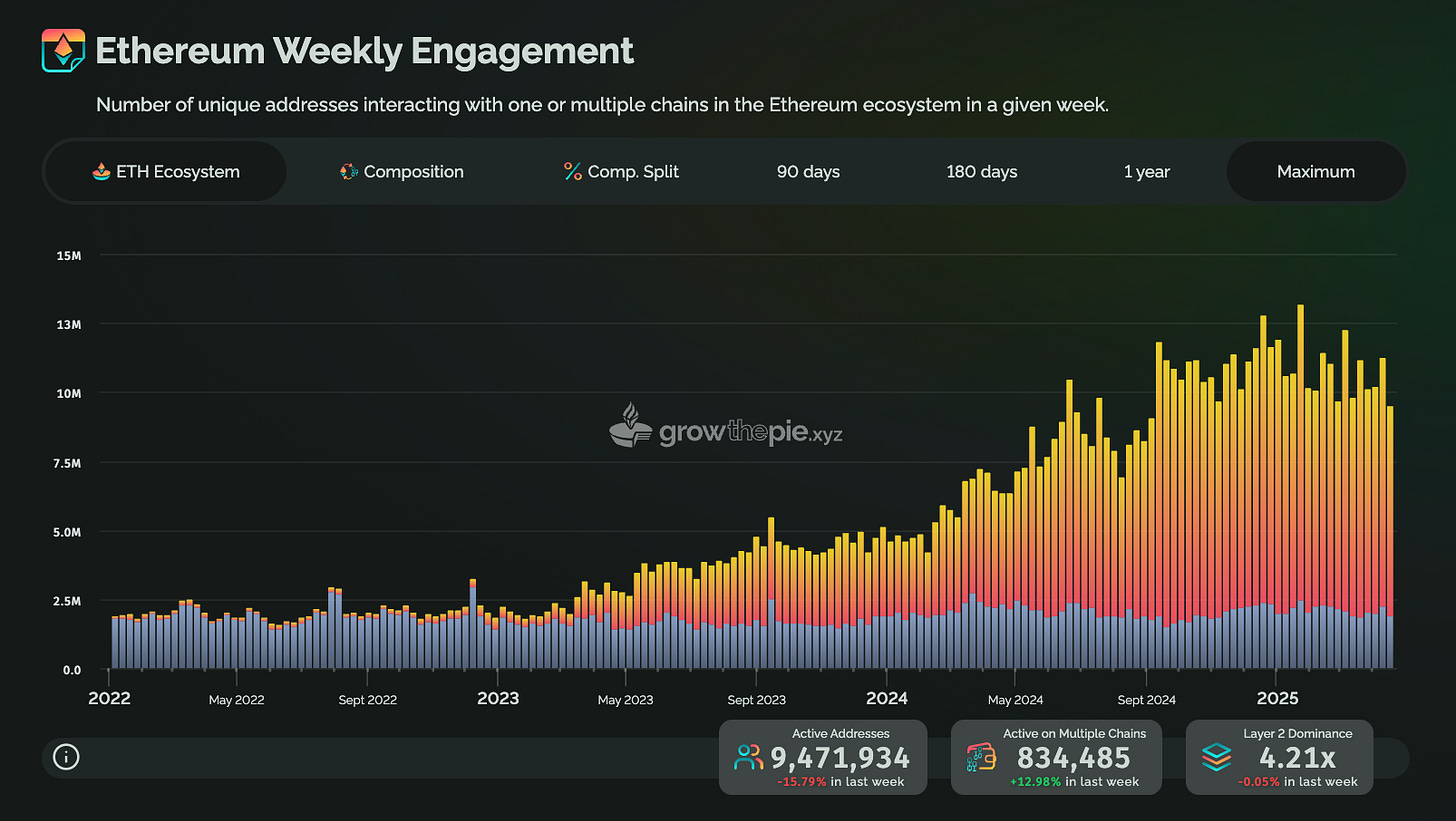Click the -0.05% in last week text
Screen dimensions: 1456x821
click(1298, 781)
